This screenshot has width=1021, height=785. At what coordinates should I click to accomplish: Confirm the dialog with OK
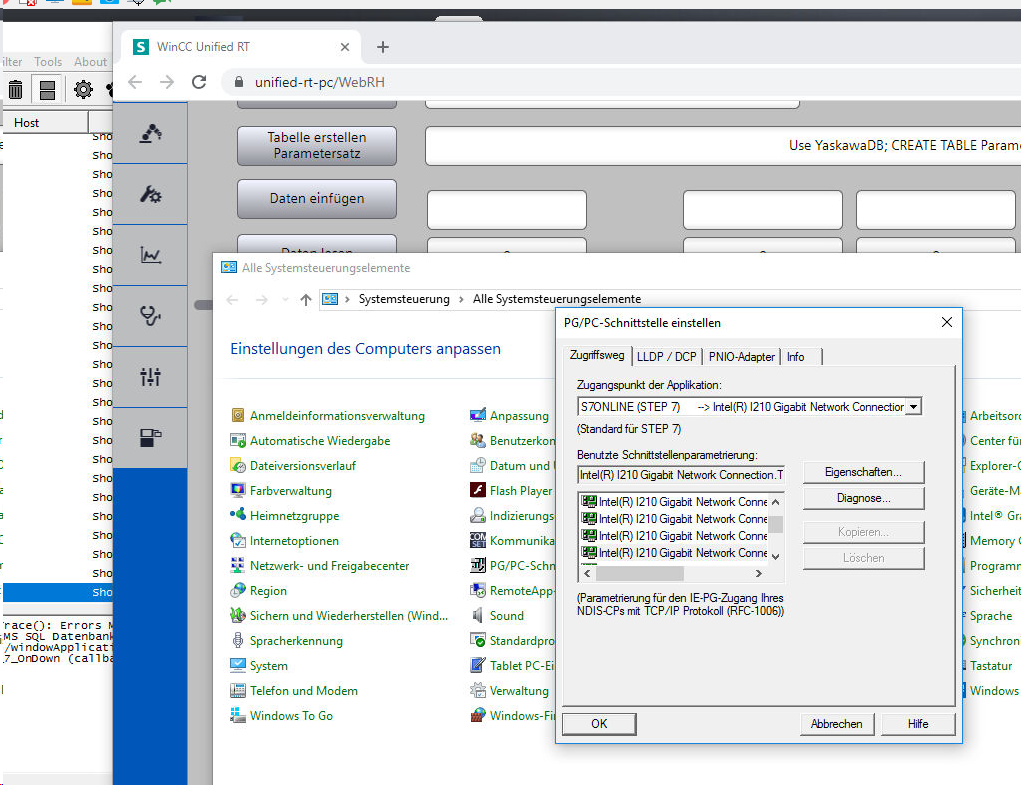(599, 723)
